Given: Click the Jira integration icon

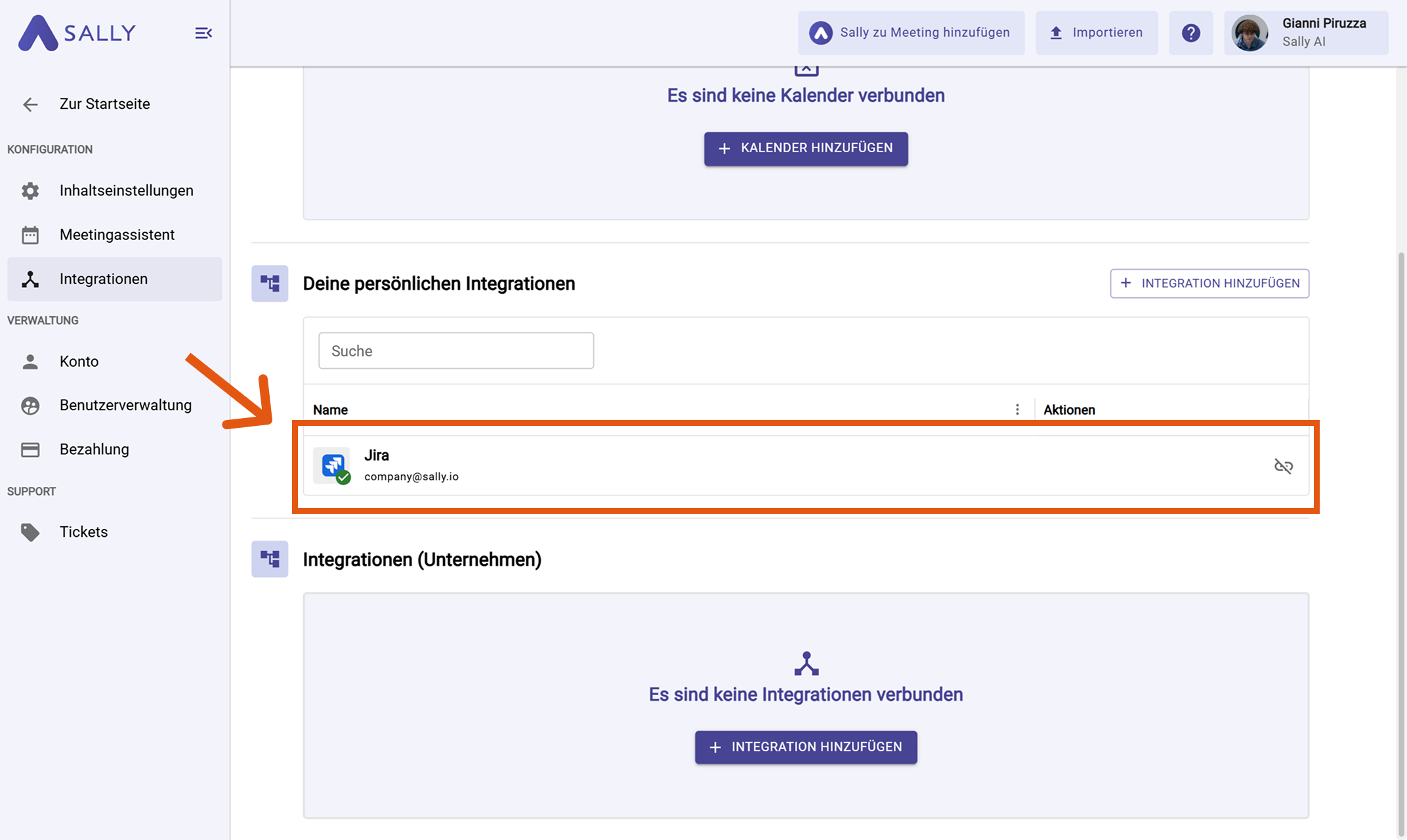Looking at the screenshot, I should [x=332, y=465].
